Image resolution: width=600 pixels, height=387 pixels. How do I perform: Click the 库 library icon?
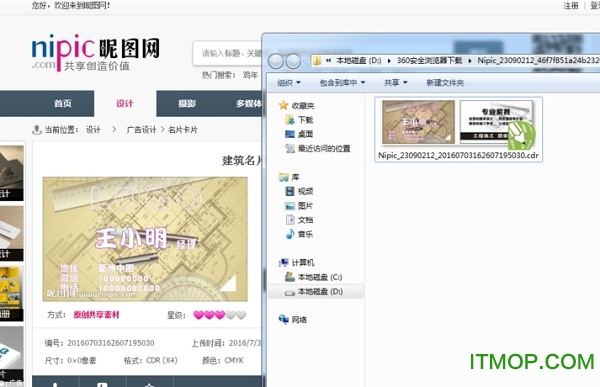284,177
